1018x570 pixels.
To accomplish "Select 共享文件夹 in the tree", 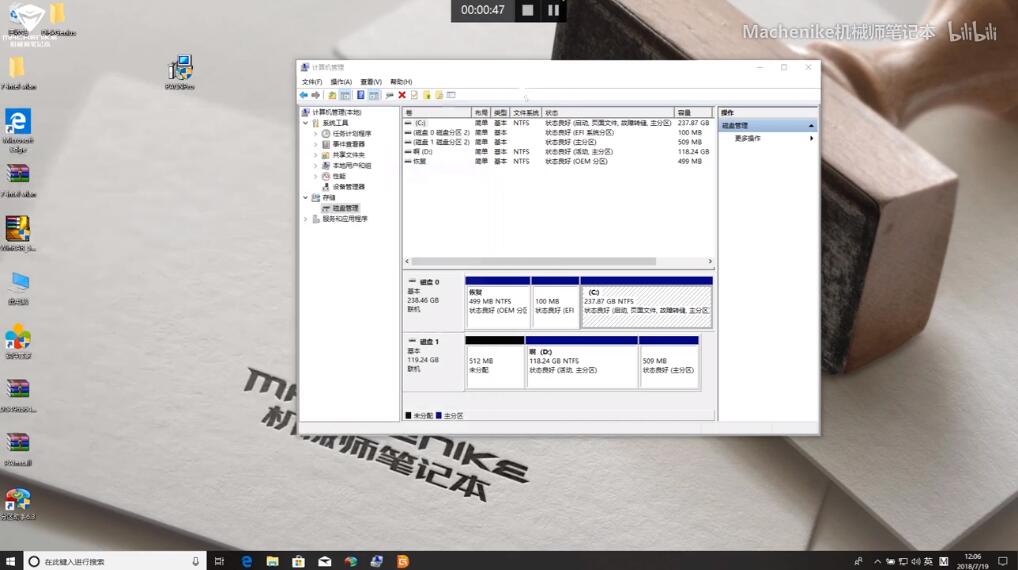I will click(349, 155).
